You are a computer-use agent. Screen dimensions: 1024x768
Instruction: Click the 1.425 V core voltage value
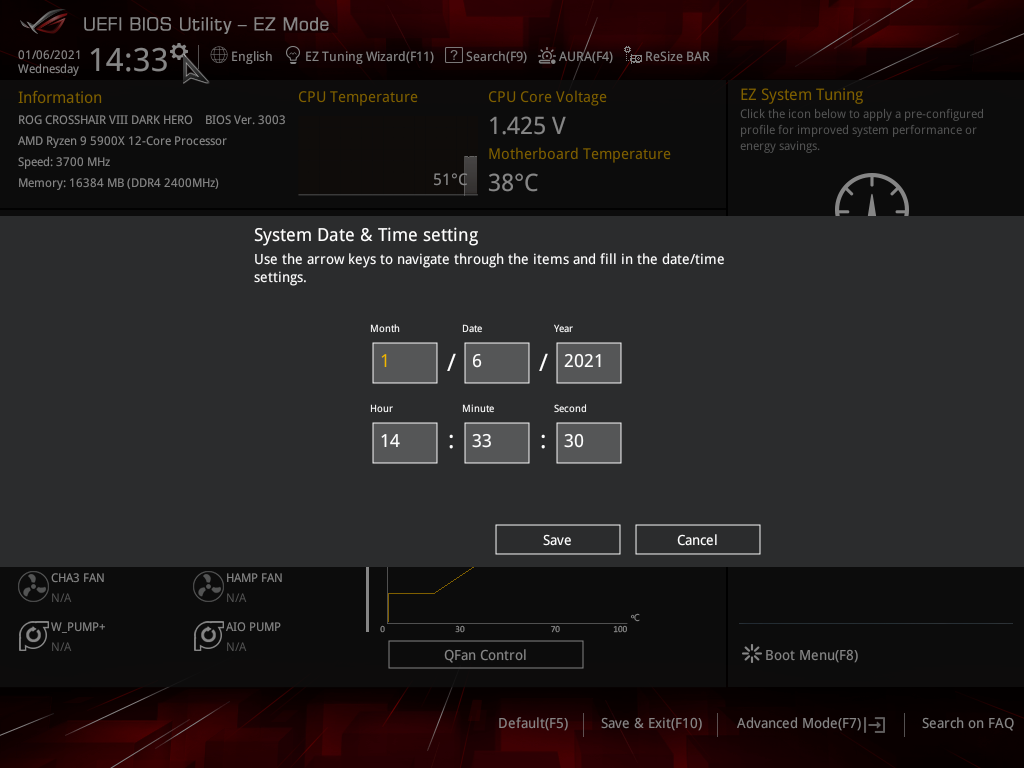point(527,125)
